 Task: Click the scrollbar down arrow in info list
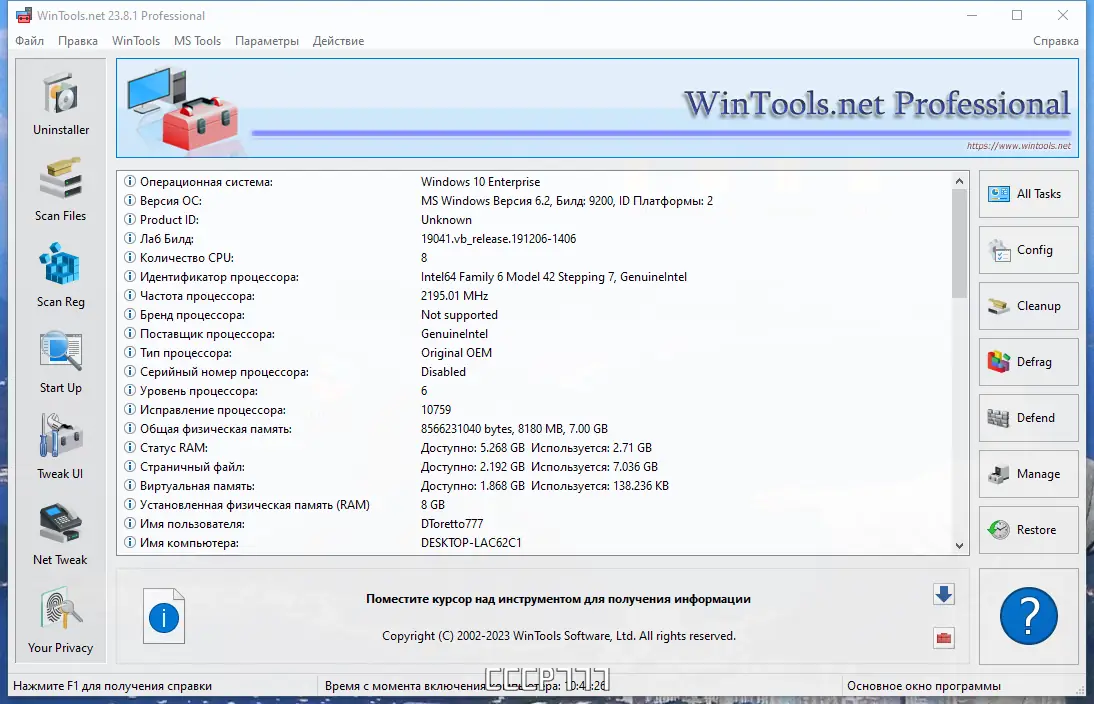(x=959, y=546)
